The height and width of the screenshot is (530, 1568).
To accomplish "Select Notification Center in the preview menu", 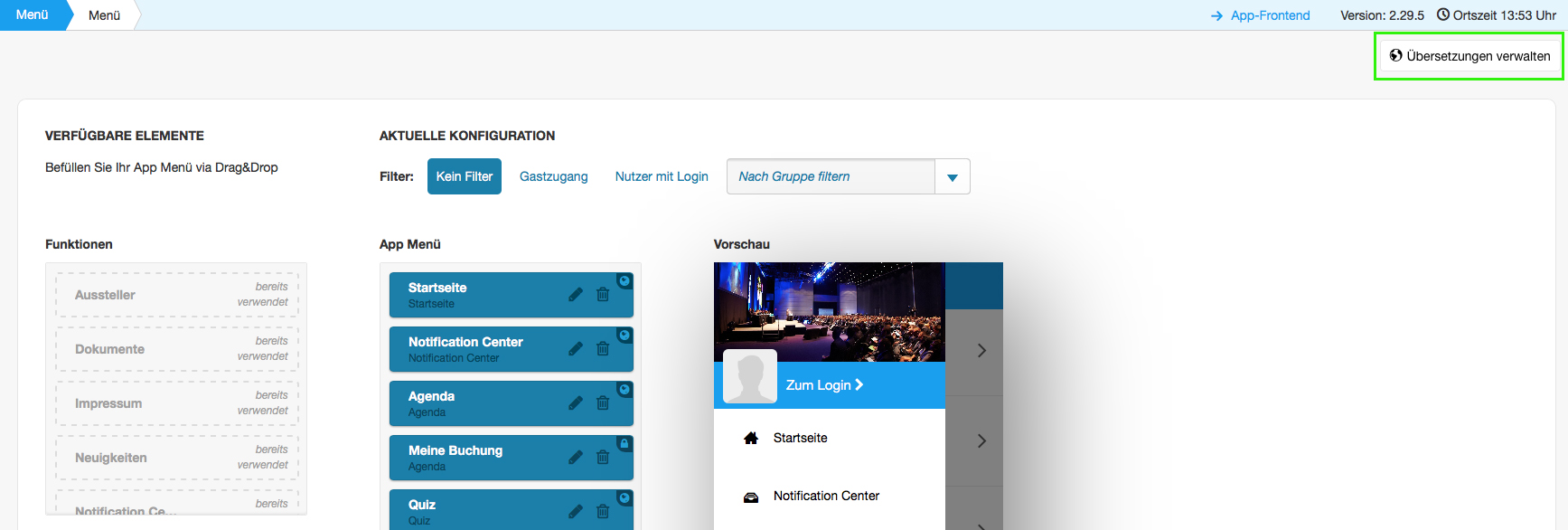I will coord(826,496).
